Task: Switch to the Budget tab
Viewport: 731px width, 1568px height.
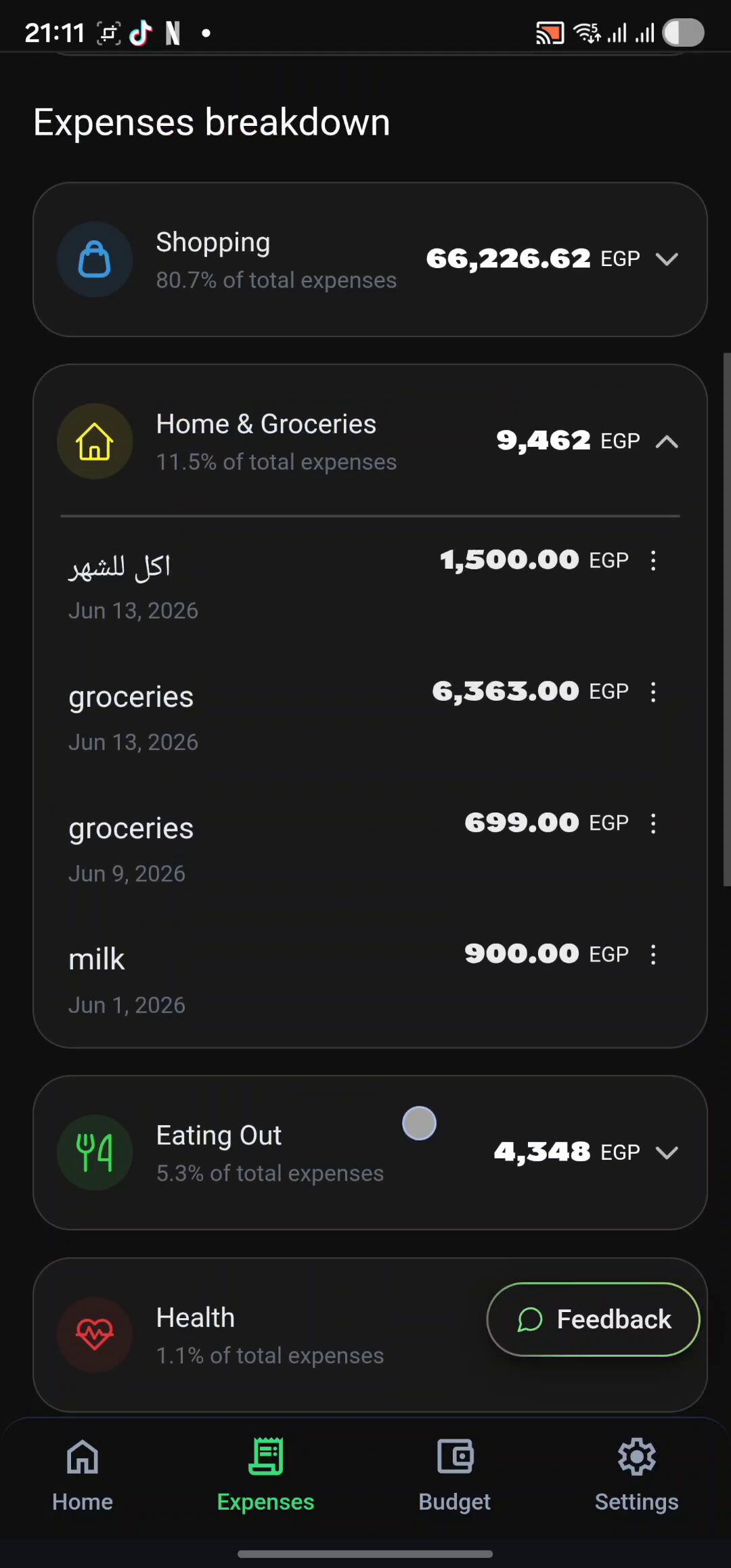Action: click(455, 1476)
